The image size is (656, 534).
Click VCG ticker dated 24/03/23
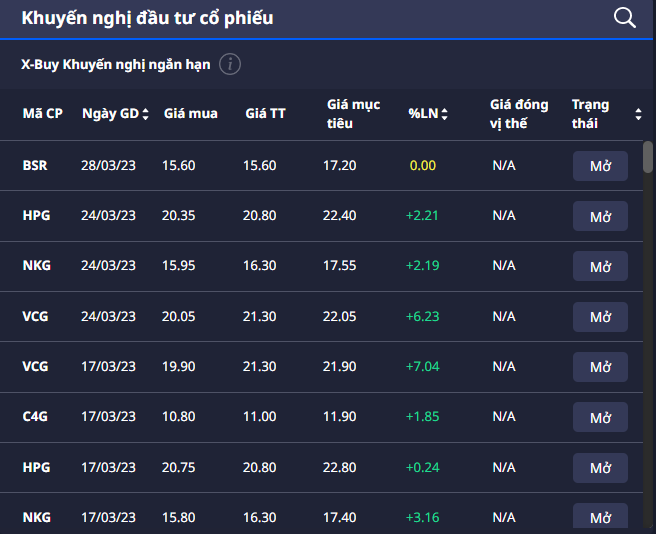click(35, 316)
